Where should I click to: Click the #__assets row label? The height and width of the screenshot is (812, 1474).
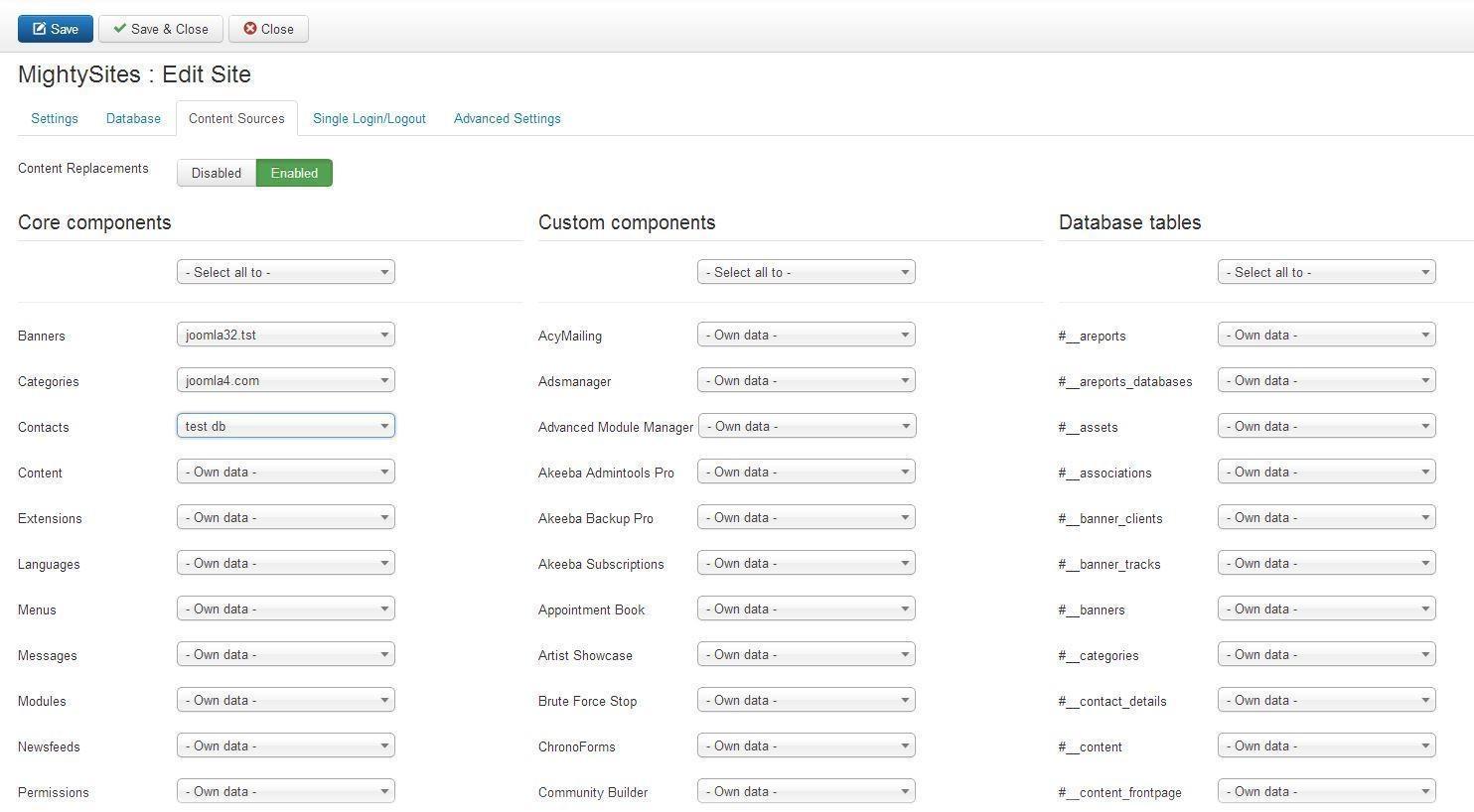(x=1089, y=427)
